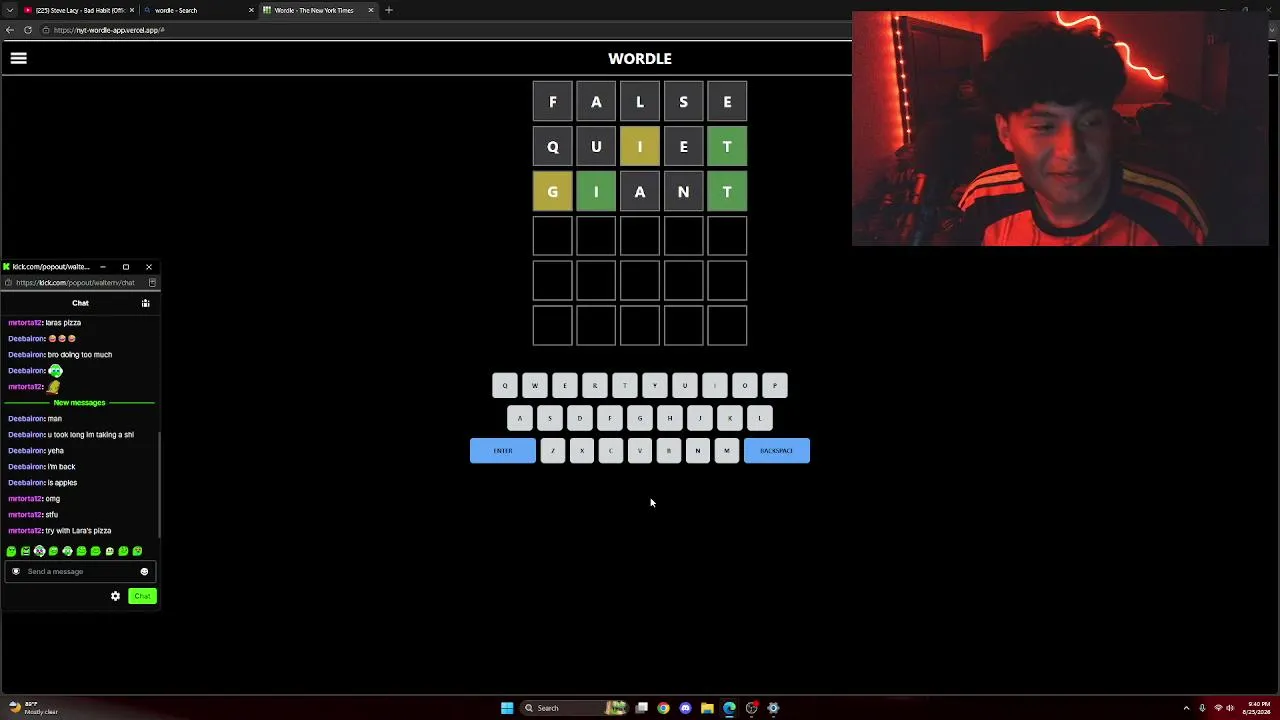This screenshot has width=1280, height=720.
Task: Open the volume control in system tray
Action: (1232, 708)
